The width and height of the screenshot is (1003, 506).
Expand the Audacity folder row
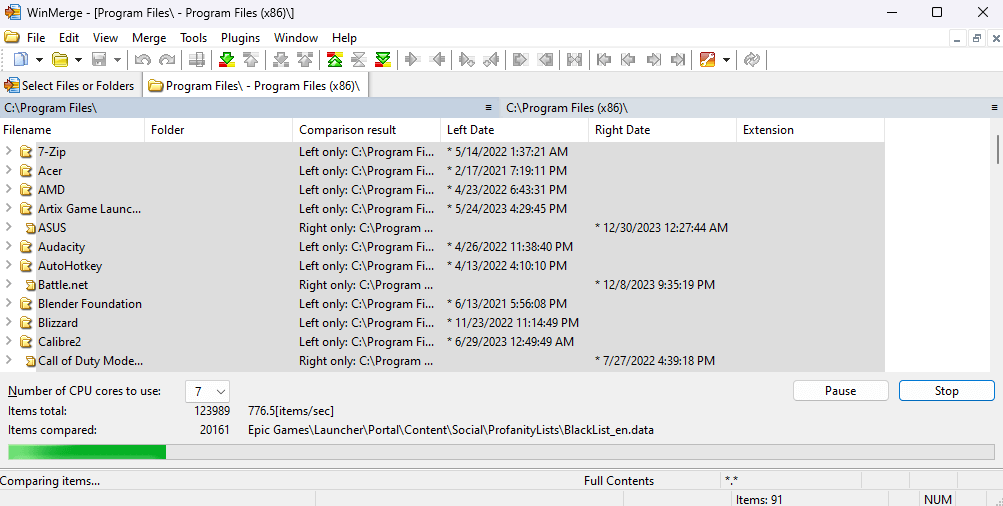click(8, 246)
